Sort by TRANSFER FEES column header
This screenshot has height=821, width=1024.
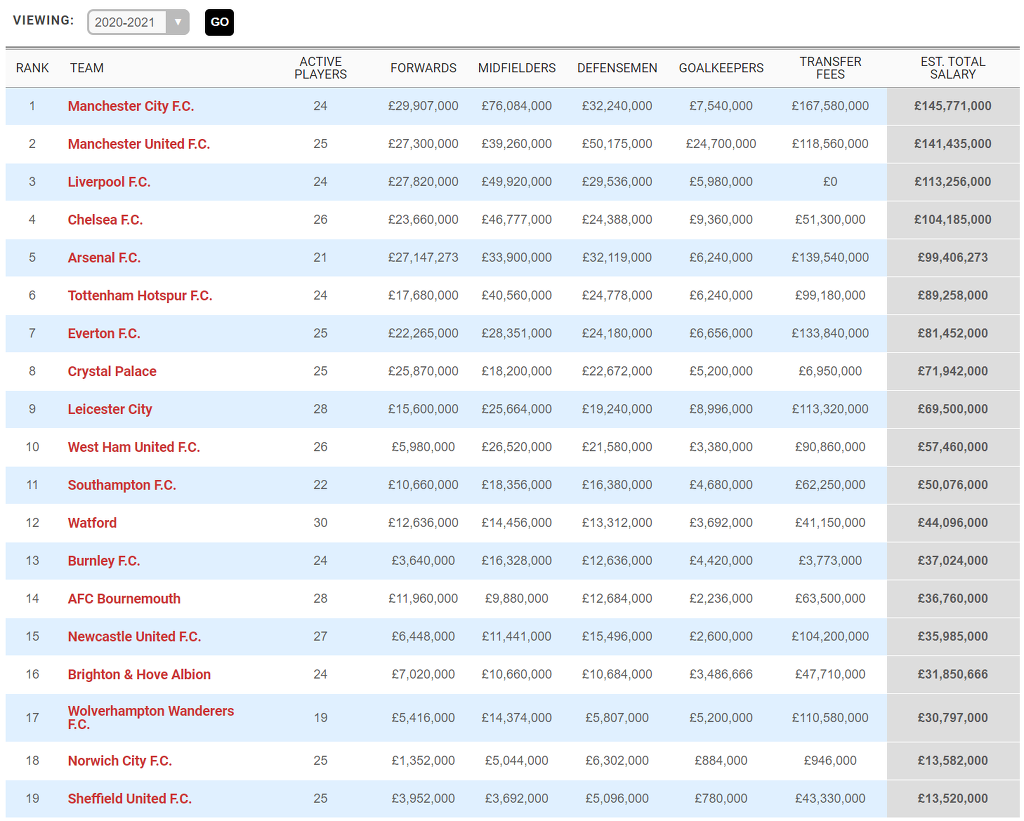pos(830,68)
